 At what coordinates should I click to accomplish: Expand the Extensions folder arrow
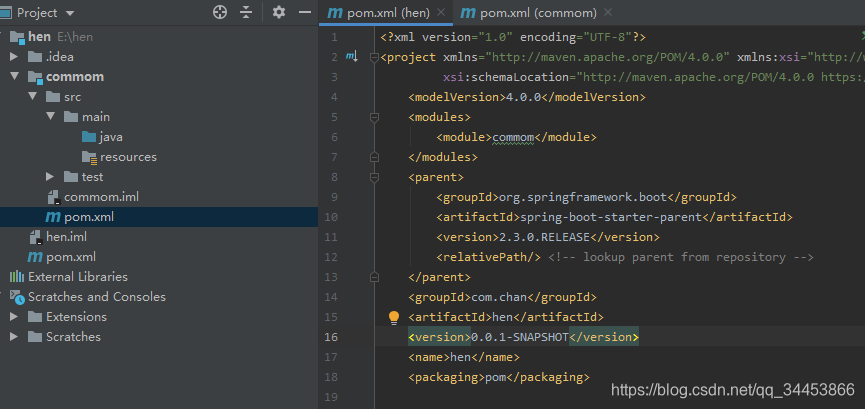click(14, 317)
